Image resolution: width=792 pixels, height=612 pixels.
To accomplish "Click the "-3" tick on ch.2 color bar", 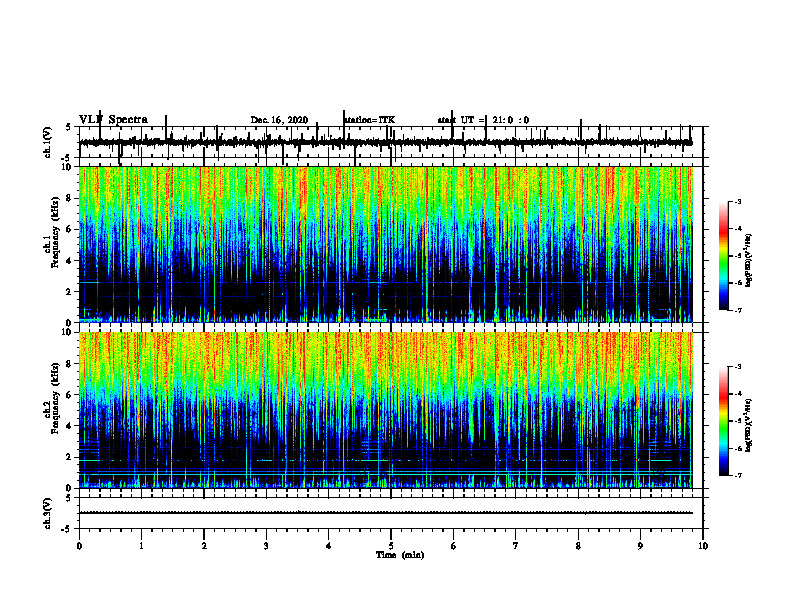I will point(738,367).
